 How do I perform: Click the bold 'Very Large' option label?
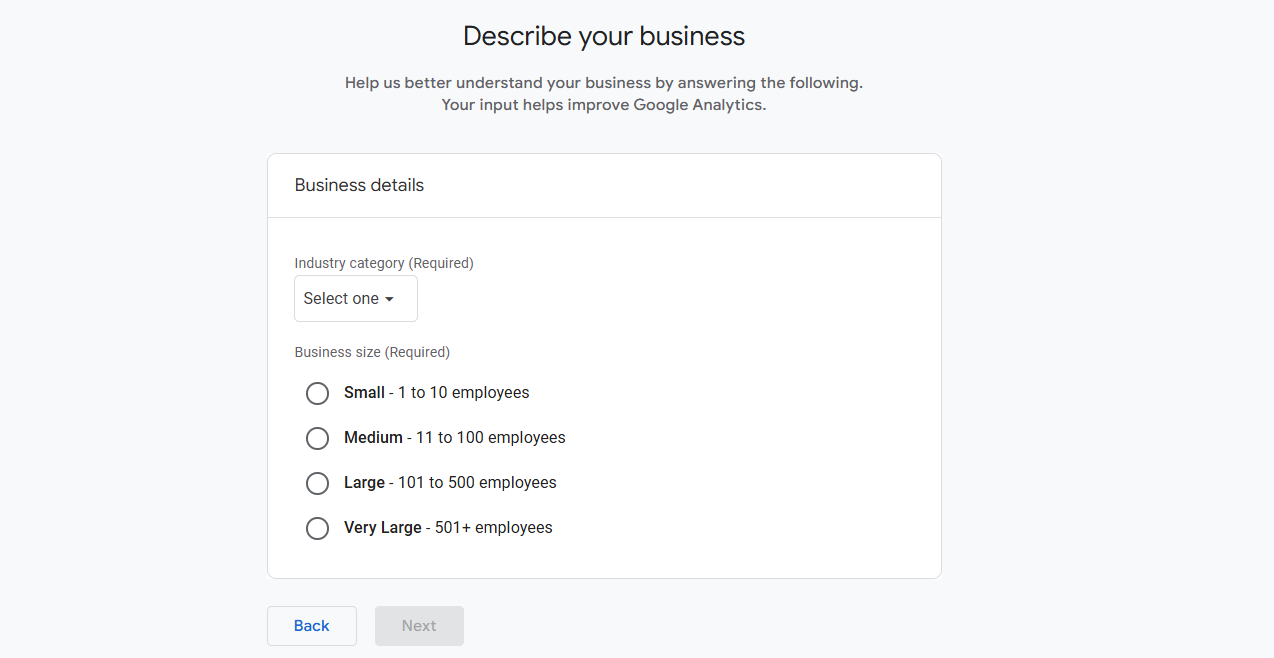382,528
